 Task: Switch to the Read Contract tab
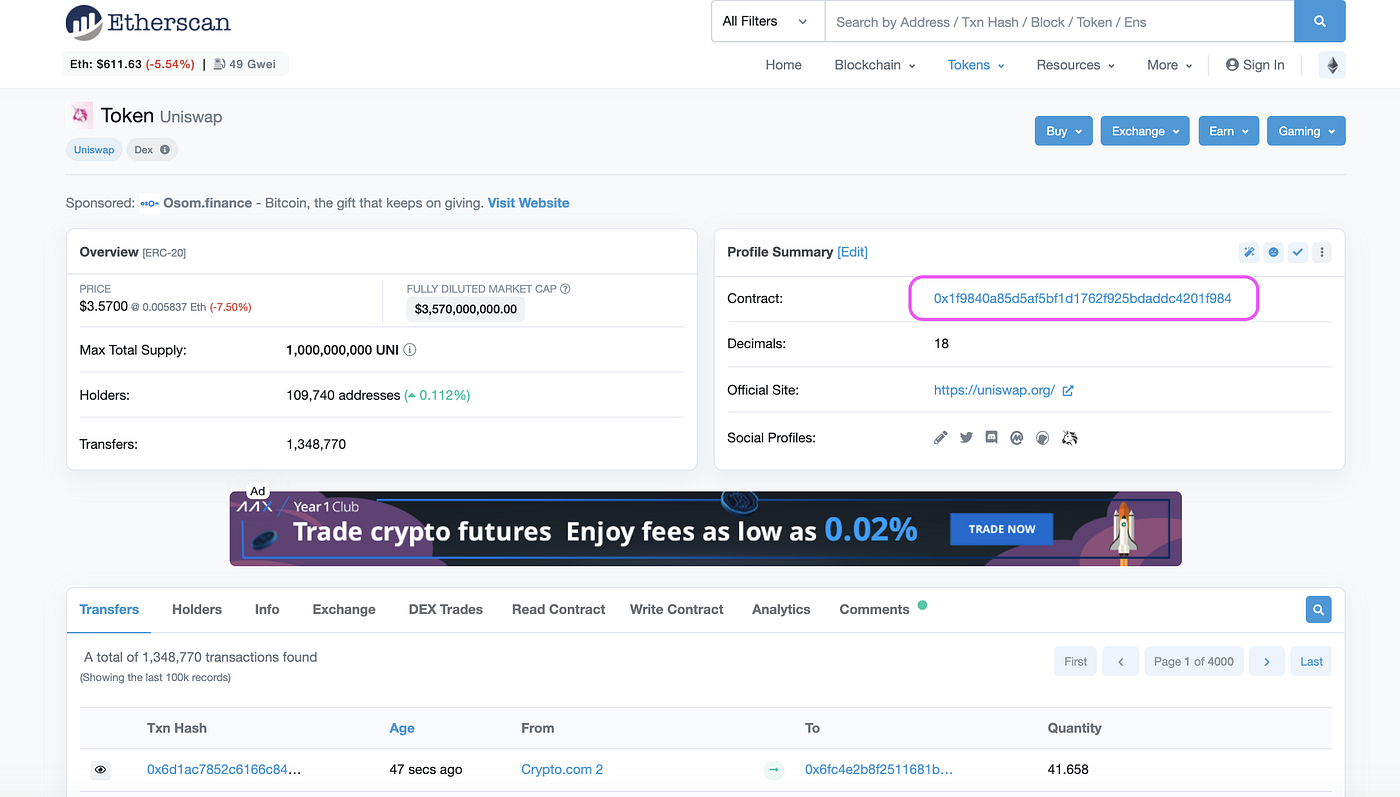pos(559,609)
